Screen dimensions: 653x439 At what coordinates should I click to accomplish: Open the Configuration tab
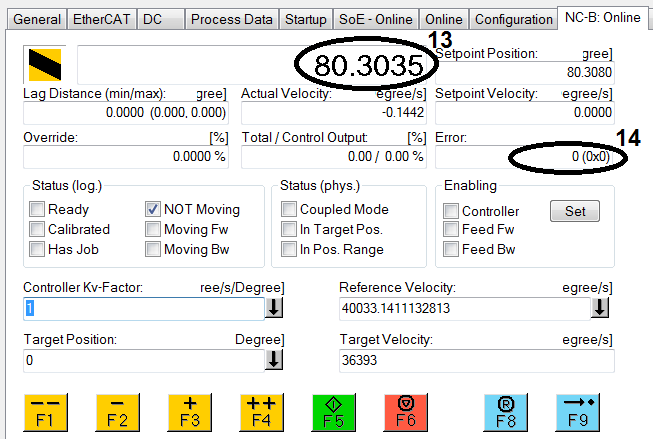(x=513, y=19)
